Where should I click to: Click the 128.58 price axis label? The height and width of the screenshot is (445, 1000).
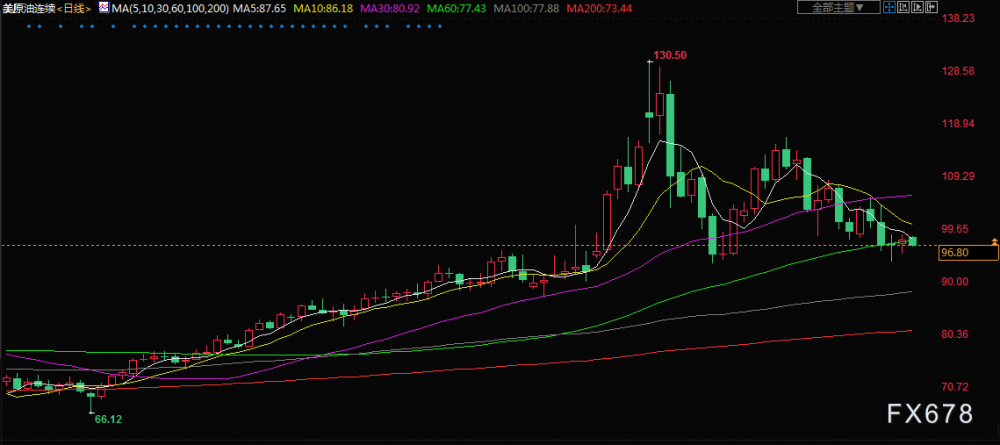[x=959, y=71]
